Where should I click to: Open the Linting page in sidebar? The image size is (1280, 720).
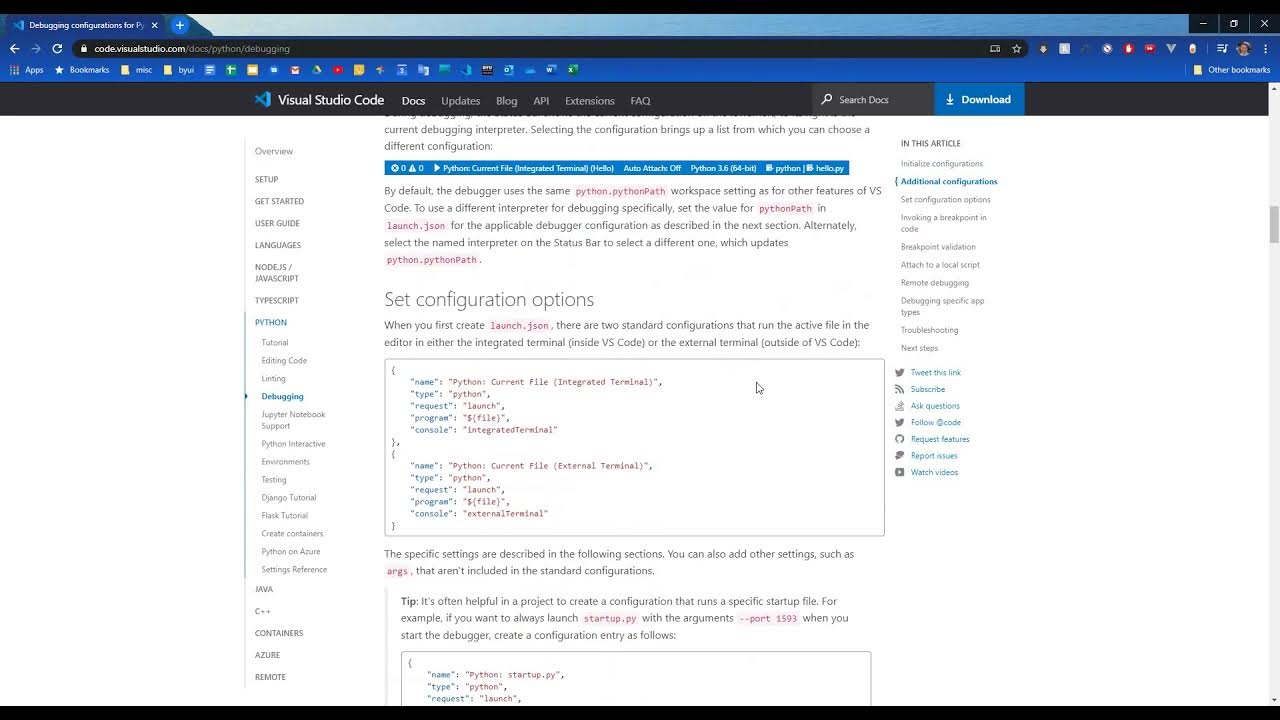pos(273,379)
